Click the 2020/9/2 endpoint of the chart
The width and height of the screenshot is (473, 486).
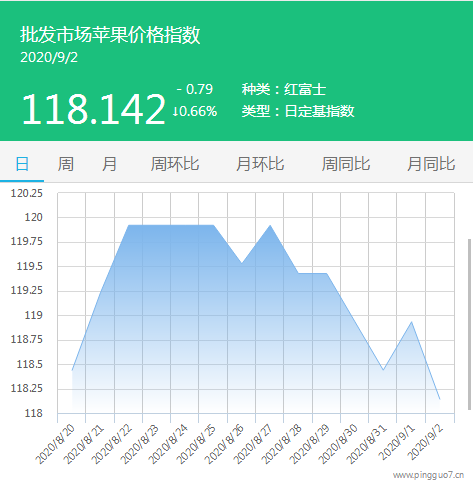[x=440, y=399]
